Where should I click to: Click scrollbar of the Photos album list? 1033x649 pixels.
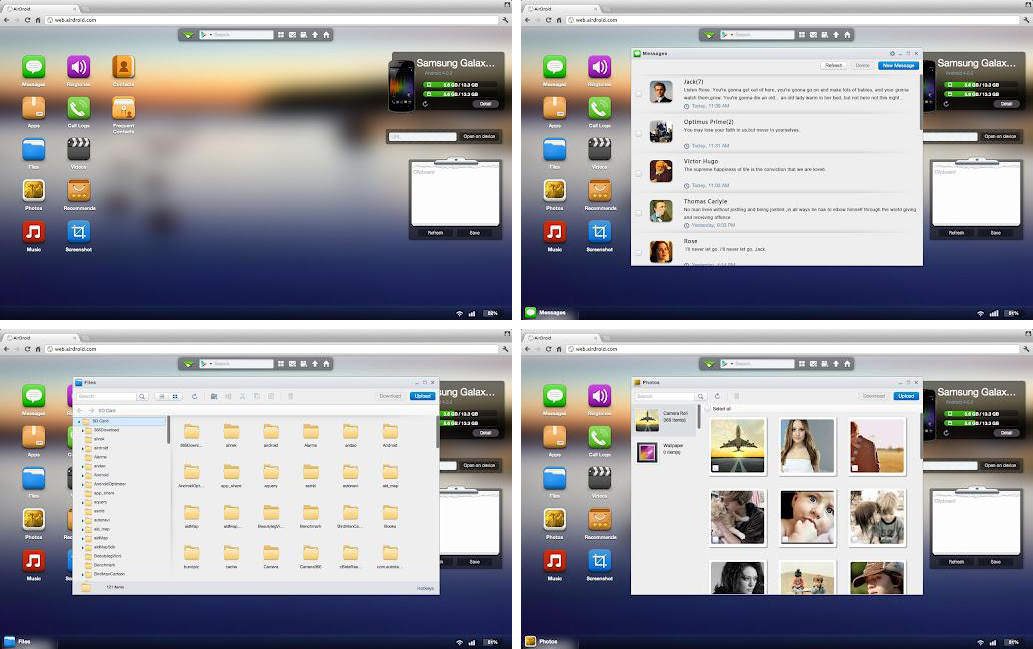[698, 418]
